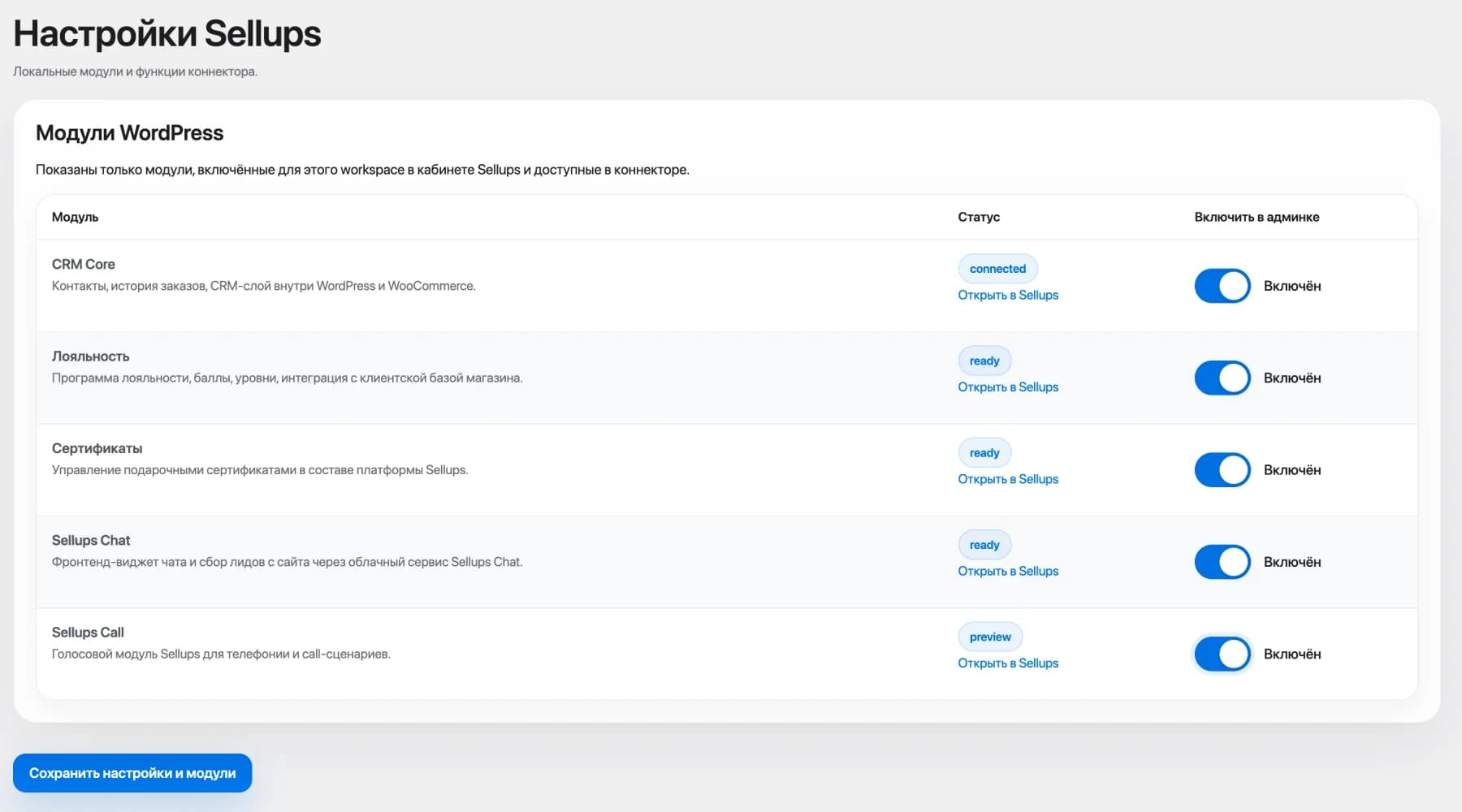Click the ready badge in Лояльность row
This screenshot has width=1462, height=812.
point(984,361)
